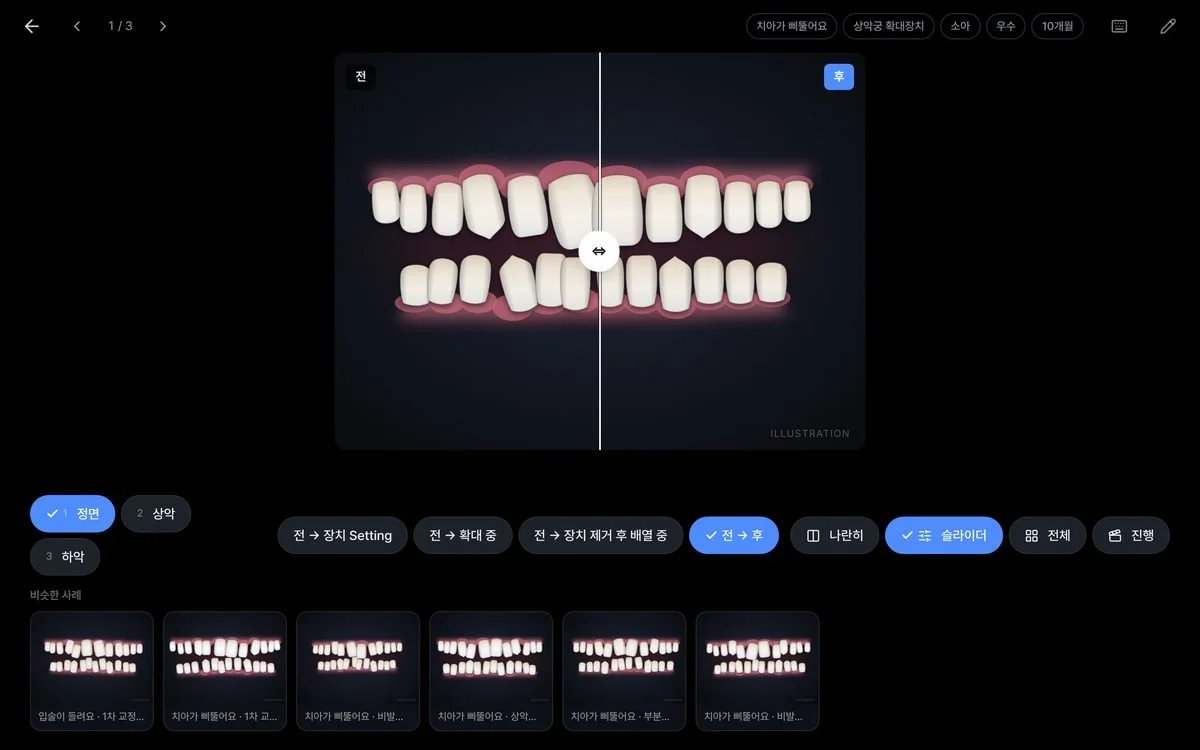Click the 소아 tag
The image size is (1200, 750).
[x=960, y=26]
